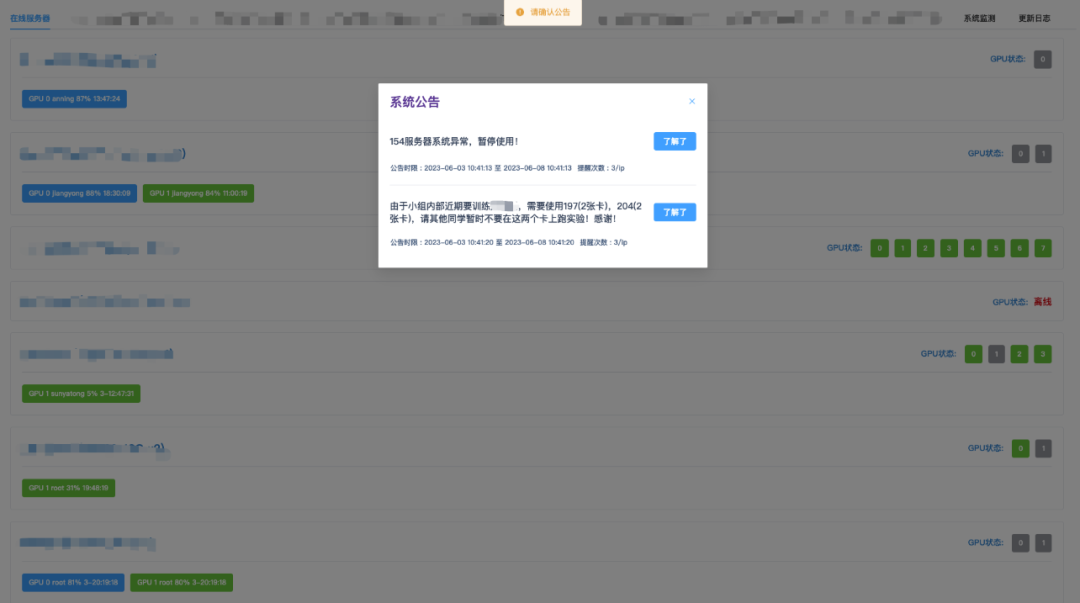Click GPU status square 0 in the jiangyong row
Screen dimensions: 1080x603
tap(1020, 154)
